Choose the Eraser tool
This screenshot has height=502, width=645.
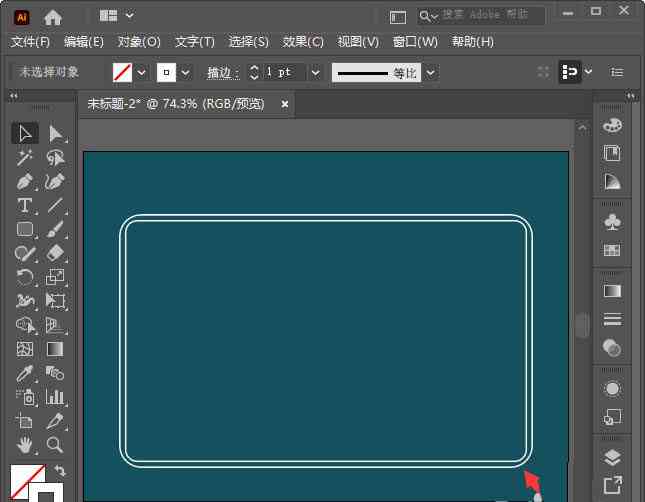[55, 253]
